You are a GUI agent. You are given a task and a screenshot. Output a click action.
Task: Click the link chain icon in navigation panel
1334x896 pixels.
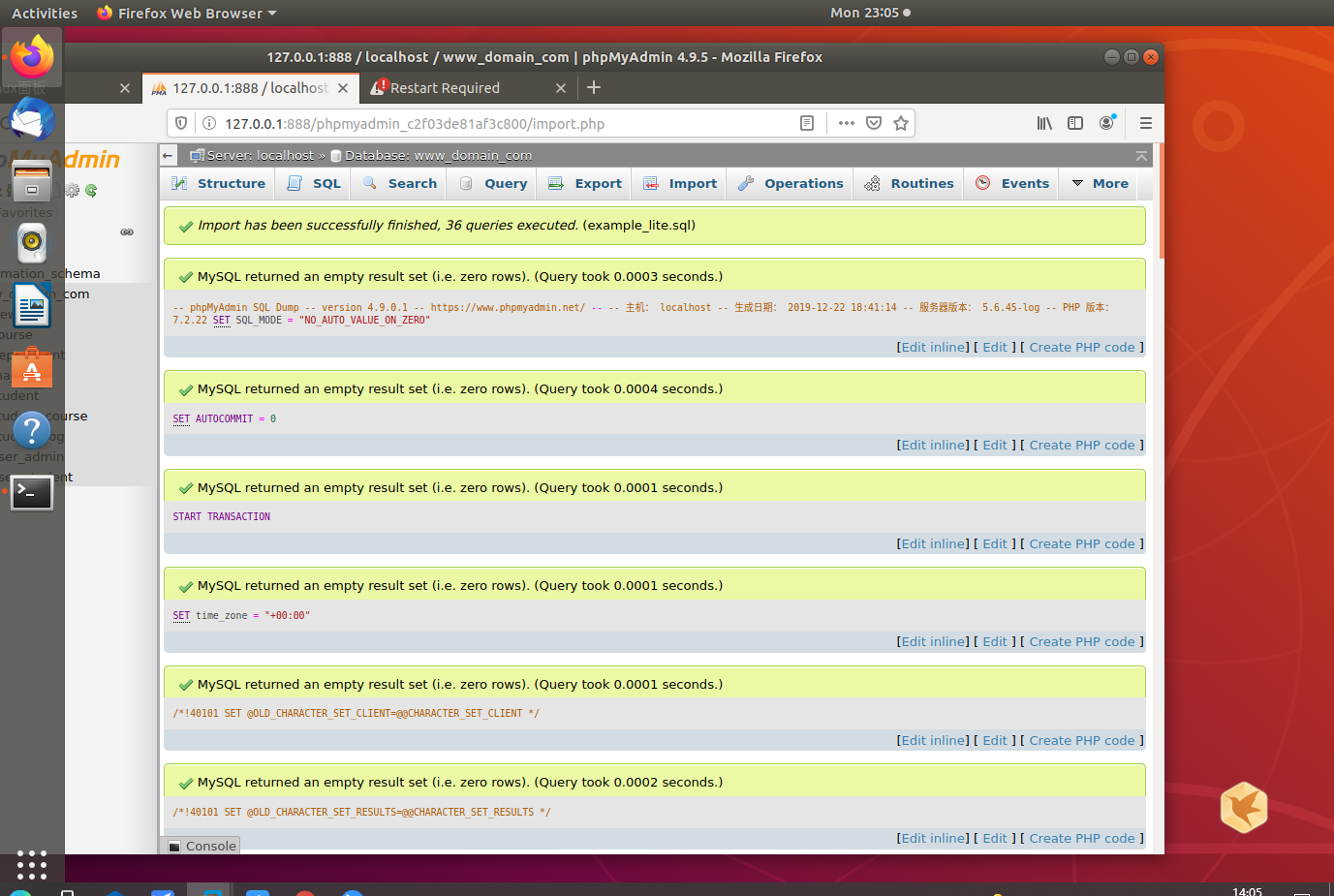click(127, 232)
